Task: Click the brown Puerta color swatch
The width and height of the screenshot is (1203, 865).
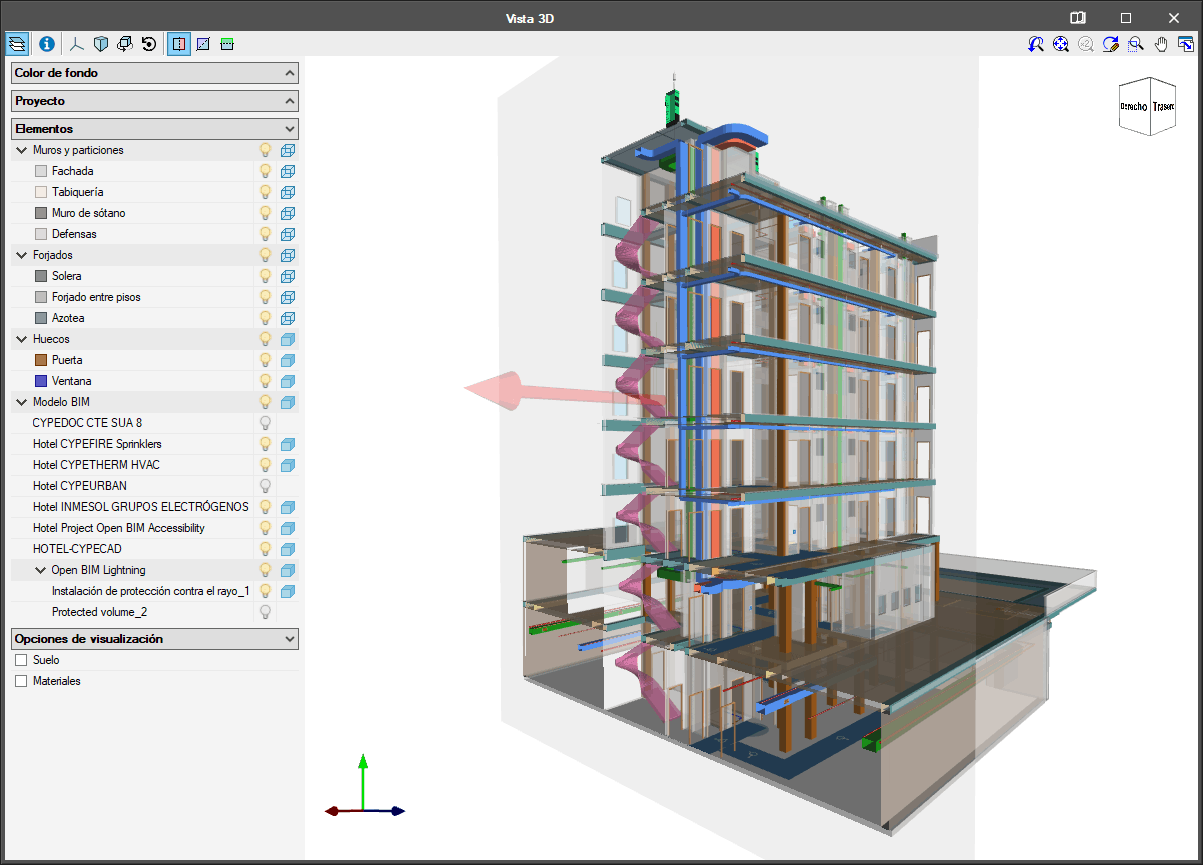Action: coord(41,360)
